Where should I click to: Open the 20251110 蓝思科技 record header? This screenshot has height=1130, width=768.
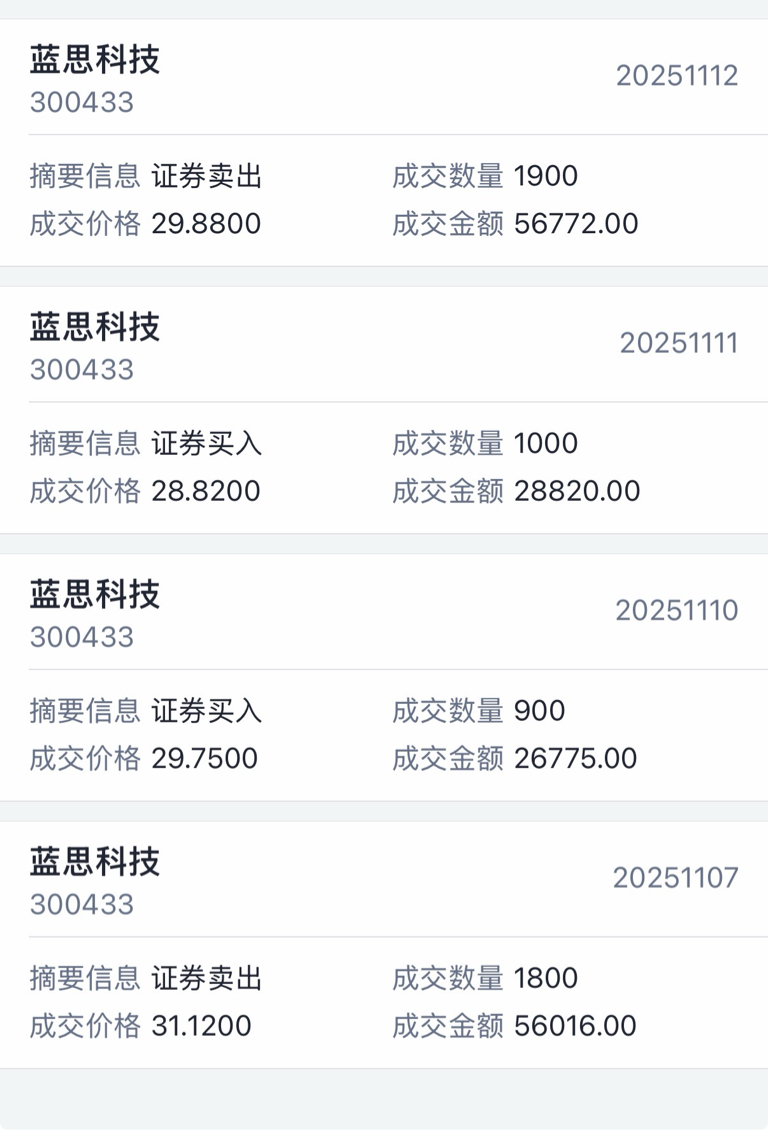coord(384,612)
